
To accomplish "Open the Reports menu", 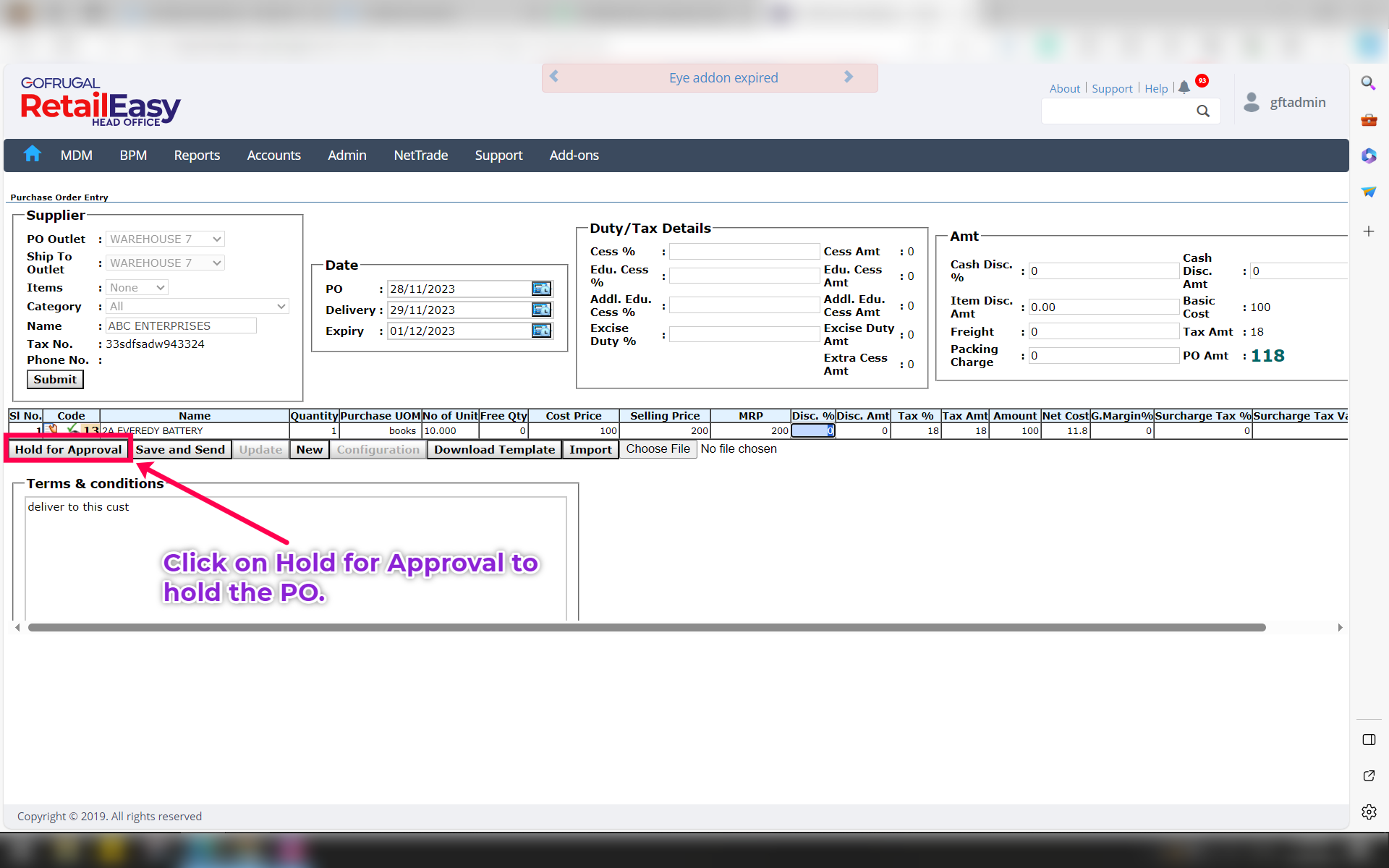I will coord(197,156).
